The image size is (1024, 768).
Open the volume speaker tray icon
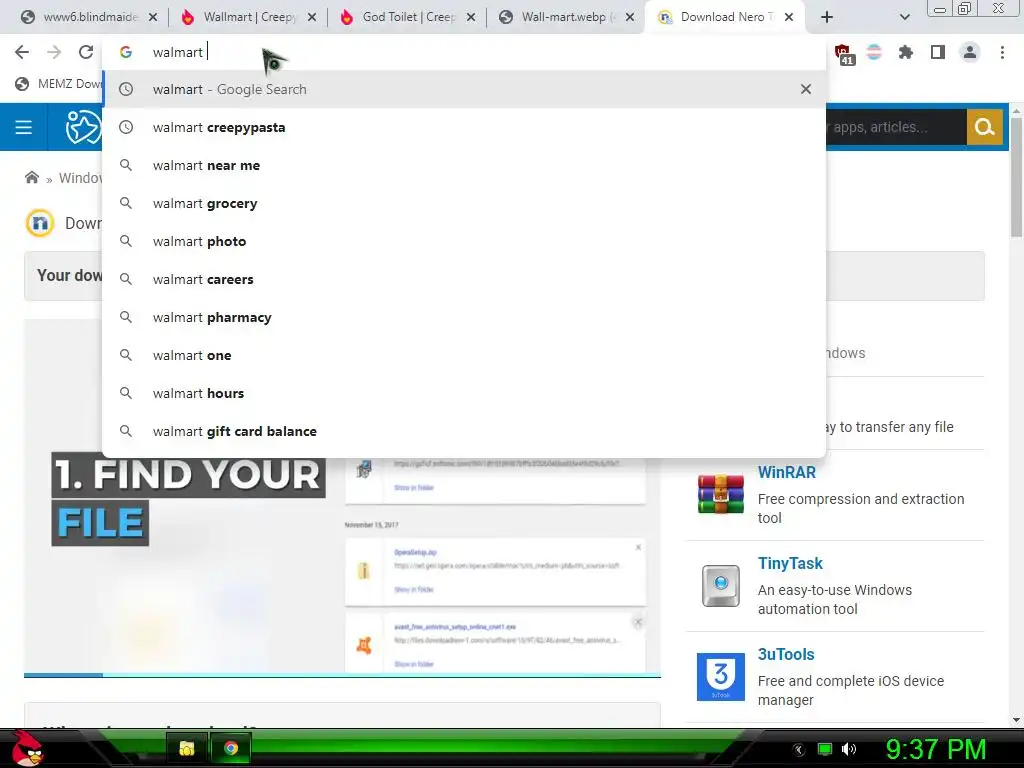(x=849, y=749)
